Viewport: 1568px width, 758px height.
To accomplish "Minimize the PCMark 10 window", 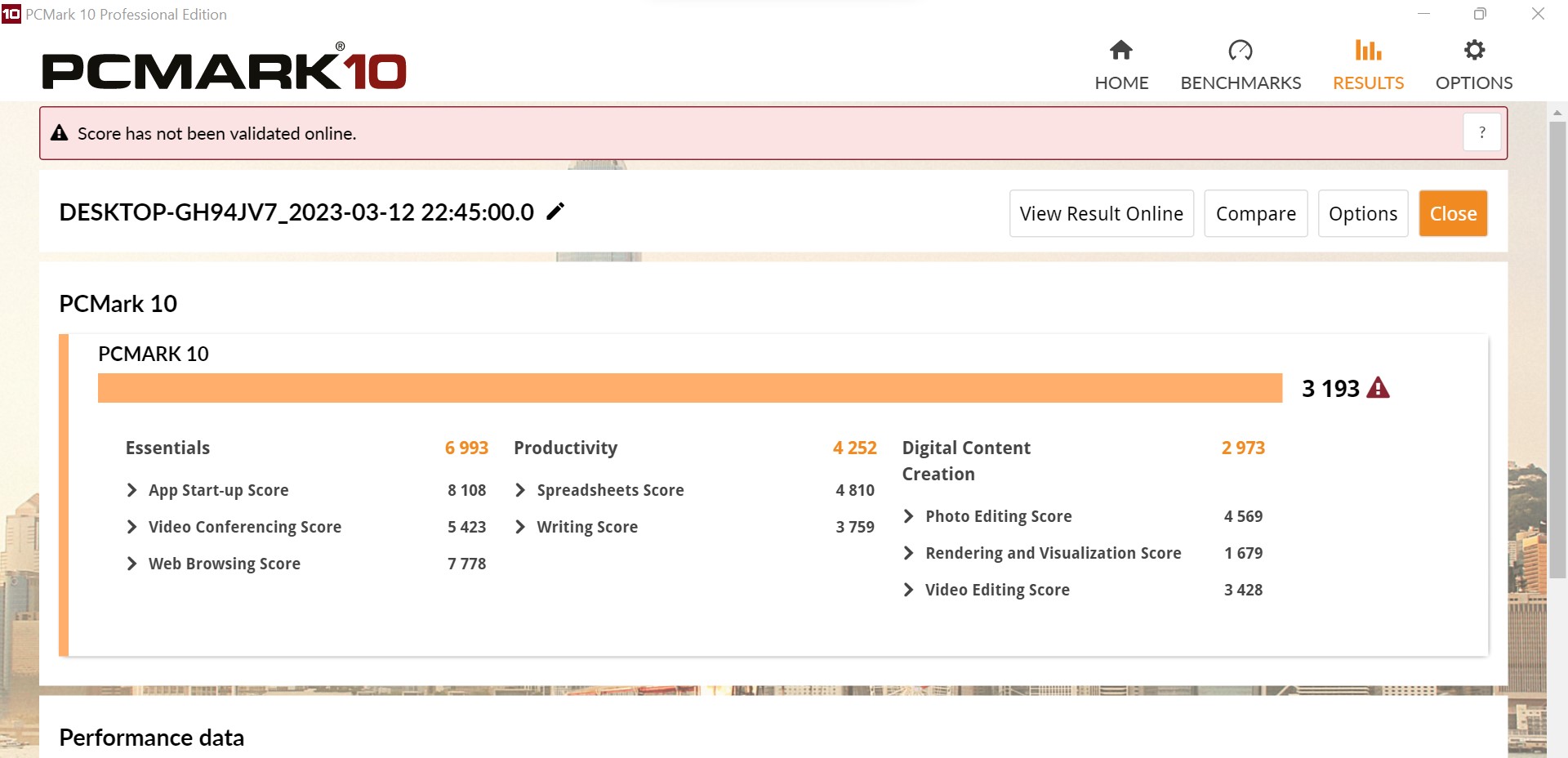I will pos(1423,14).
